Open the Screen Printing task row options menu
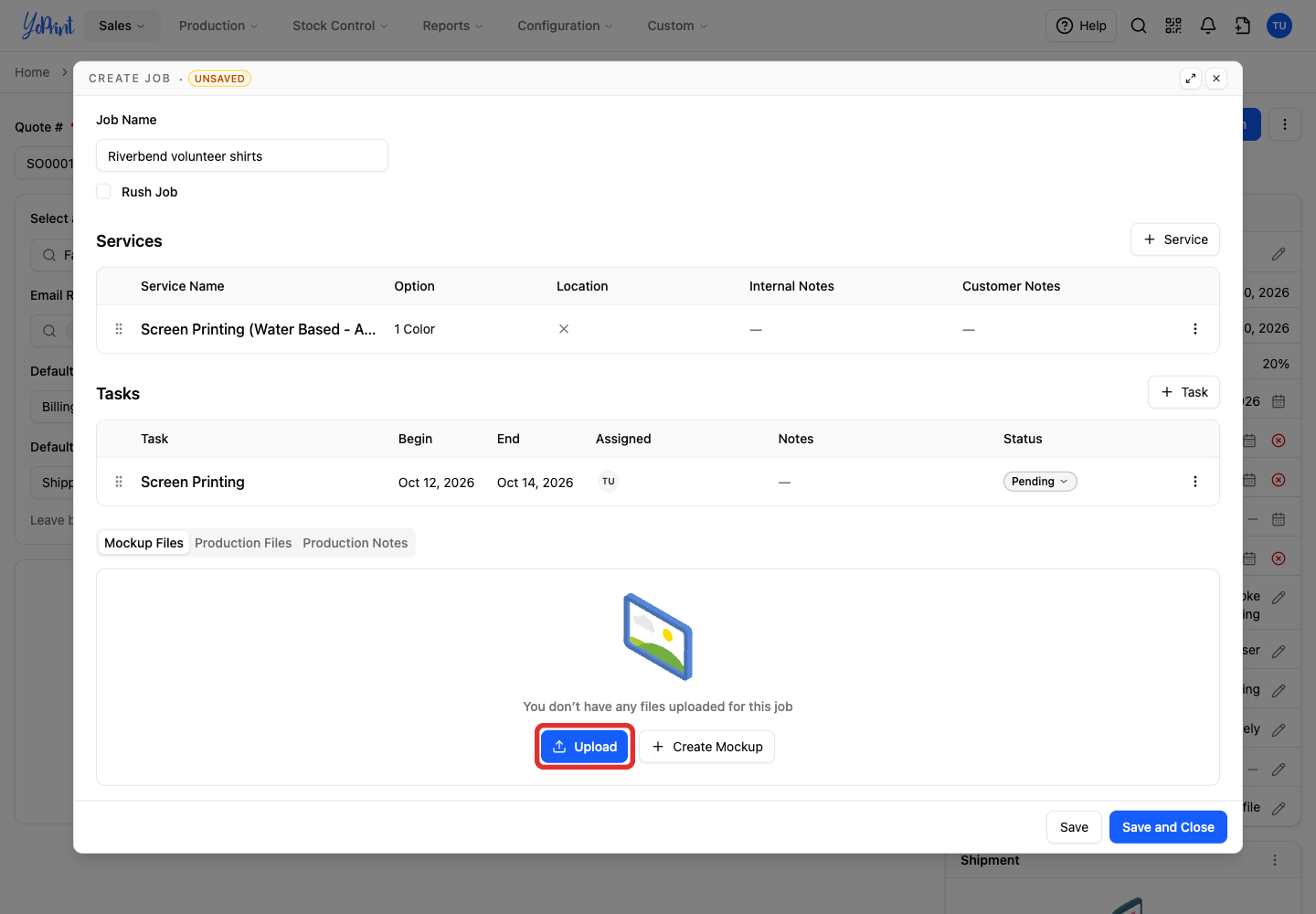The height and width of the screenshot is (914, 1316). tap(1195, 482)
